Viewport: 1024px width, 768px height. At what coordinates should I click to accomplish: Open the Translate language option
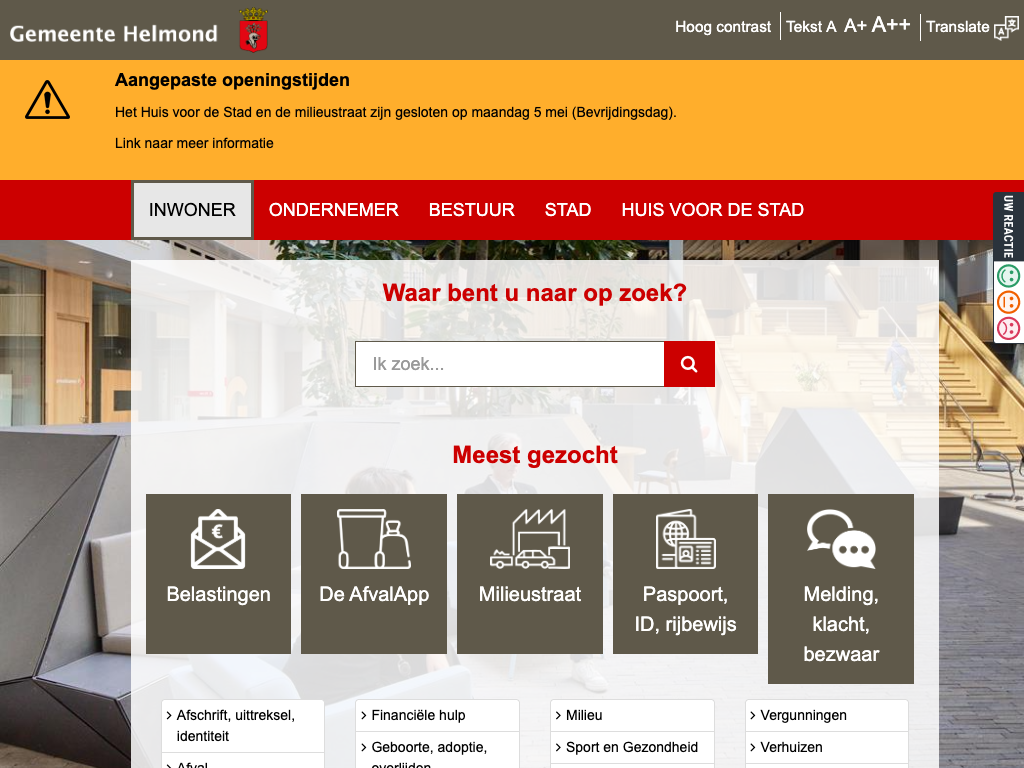tap(971, 27)
